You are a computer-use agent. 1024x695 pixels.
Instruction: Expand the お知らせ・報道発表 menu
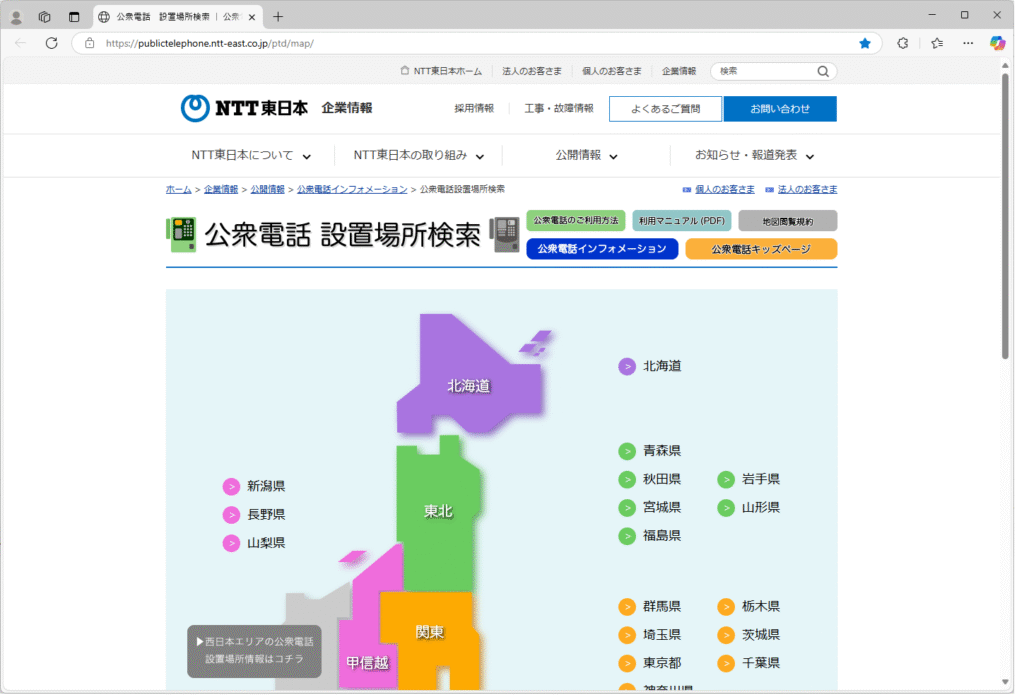[754, 155]
